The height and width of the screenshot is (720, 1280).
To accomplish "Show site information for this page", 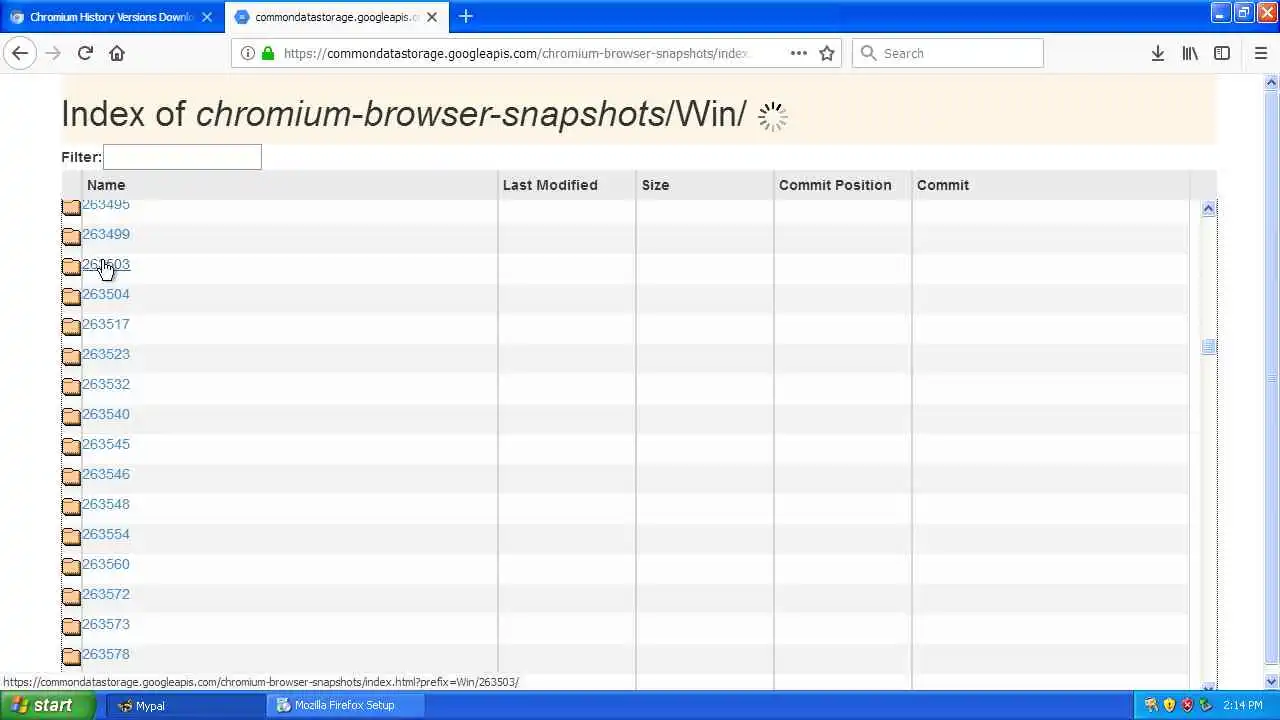I will [x=248, y=53].
